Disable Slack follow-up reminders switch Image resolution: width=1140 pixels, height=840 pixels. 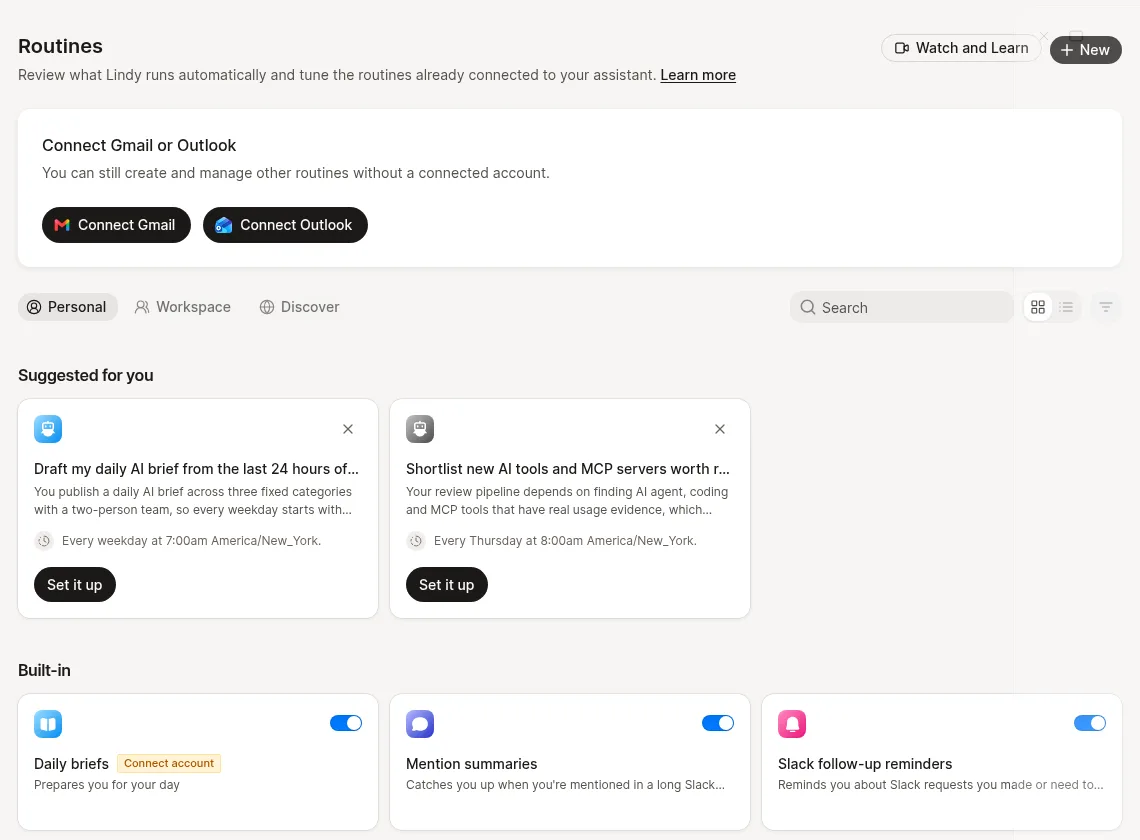point(1090,723)
